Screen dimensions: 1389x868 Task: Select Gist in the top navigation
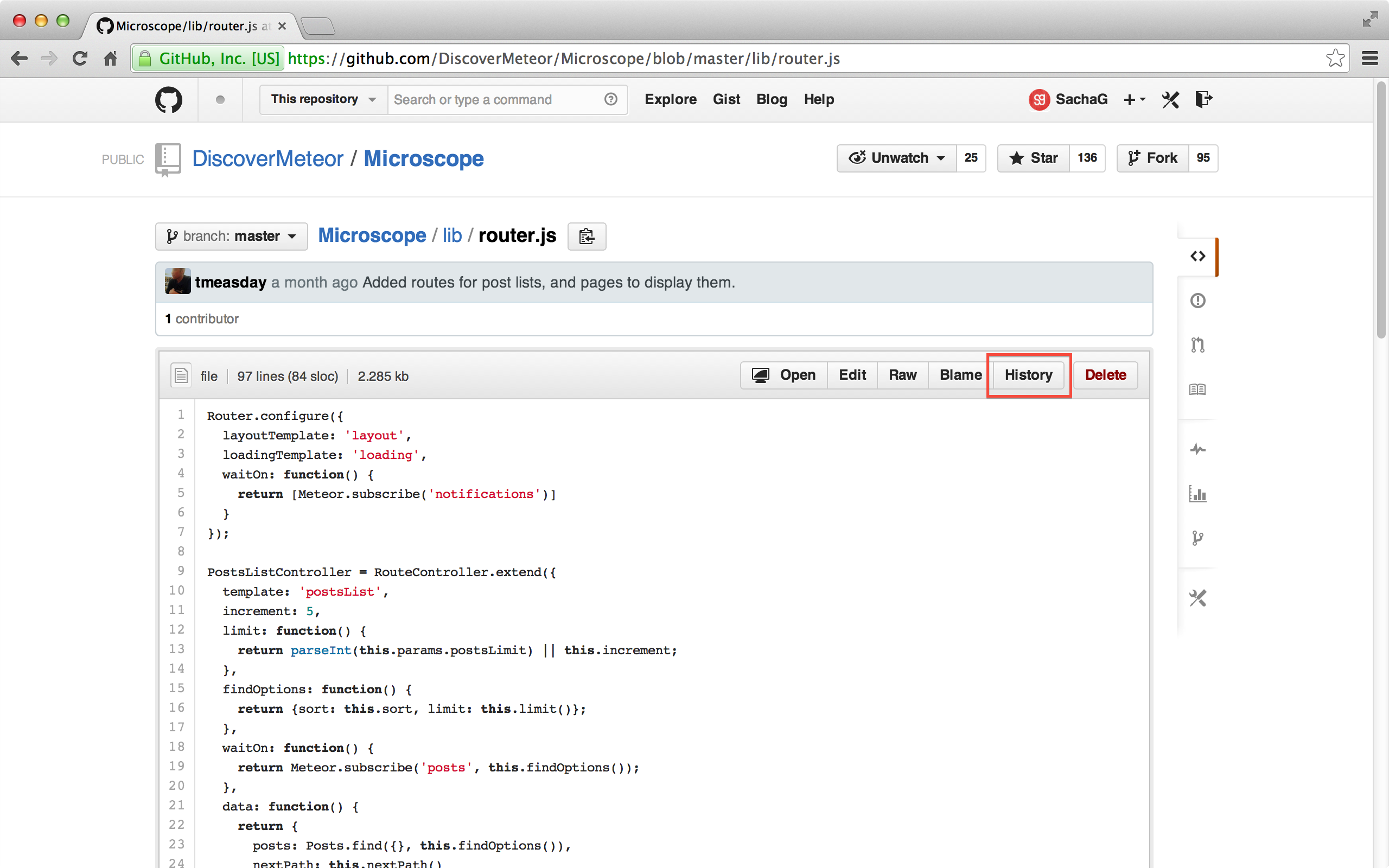[726, 99]
